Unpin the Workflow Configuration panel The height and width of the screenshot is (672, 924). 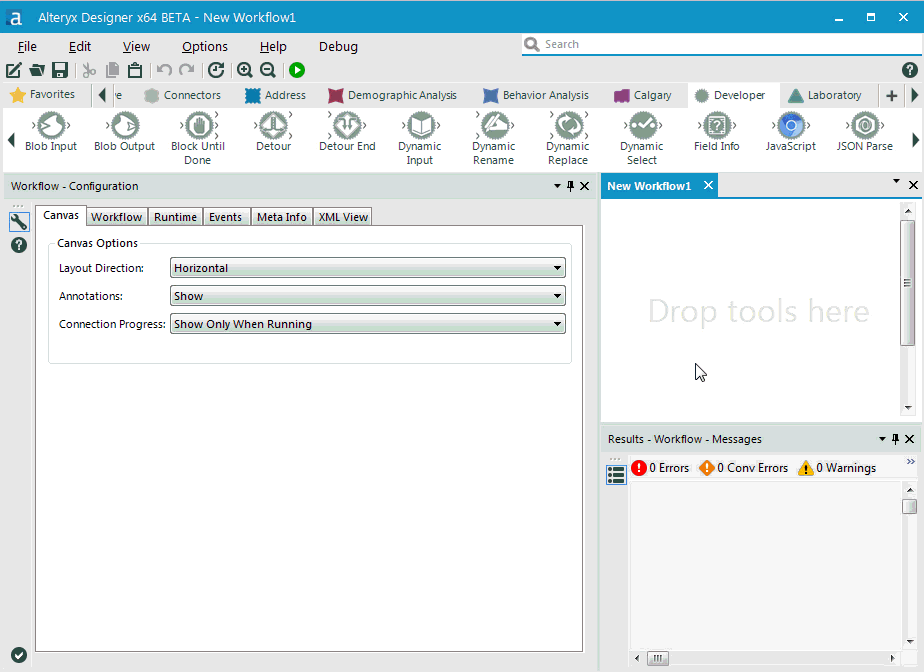pos(570,186)
